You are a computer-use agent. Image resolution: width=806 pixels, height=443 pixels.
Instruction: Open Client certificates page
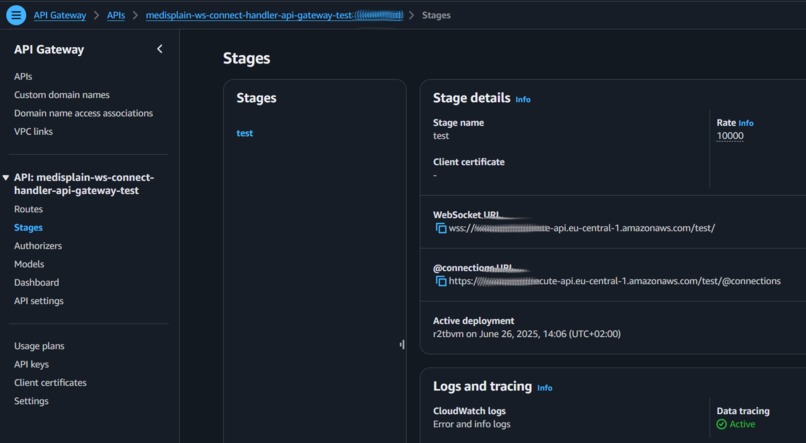click(x=50, y=383)
